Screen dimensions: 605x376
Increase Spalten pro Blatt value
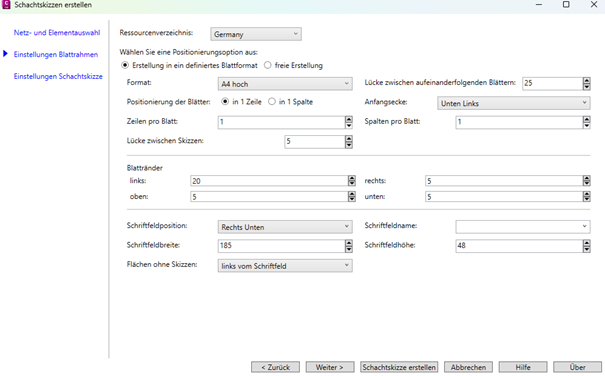coord(586,119)
